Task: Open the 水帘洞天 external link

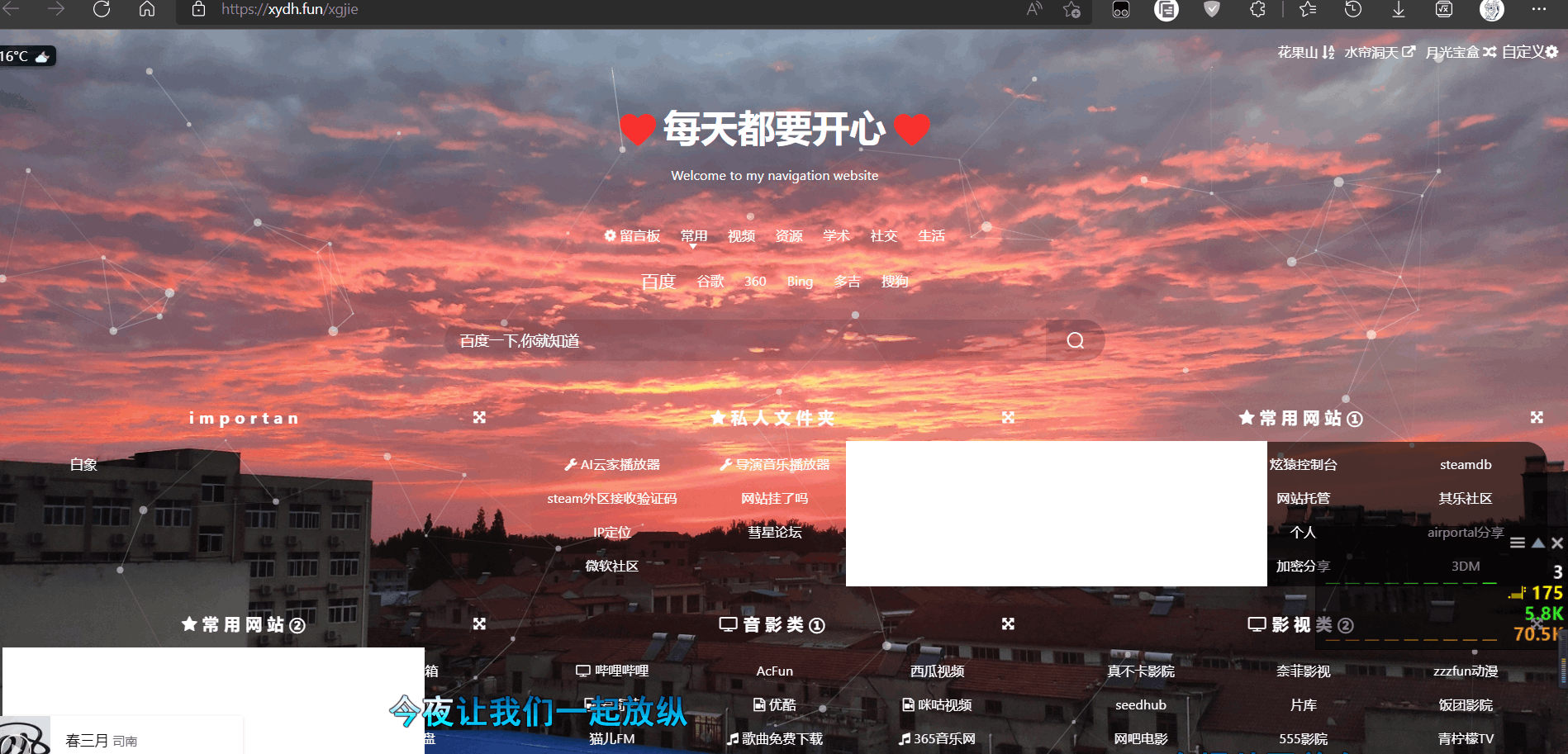Action: [1380, 52]
